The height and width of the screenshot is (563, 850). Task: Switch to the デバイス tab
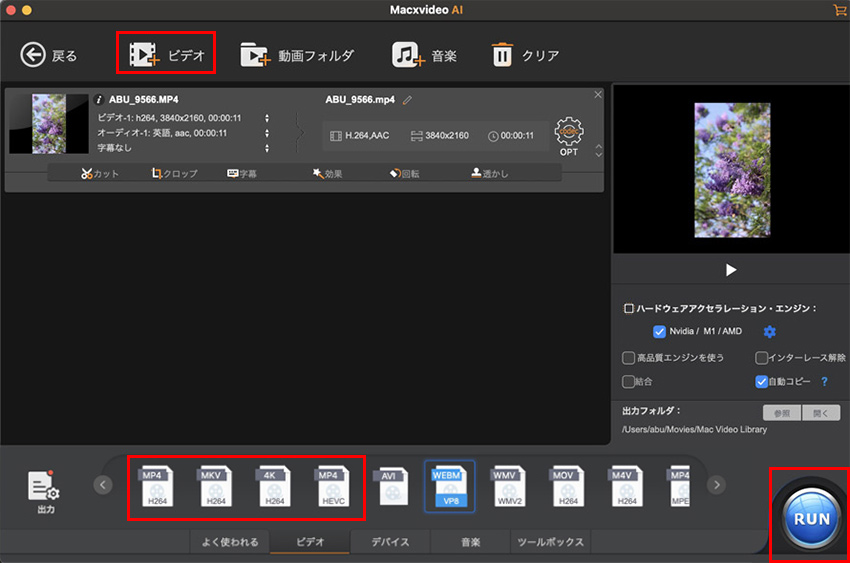coord(390,542)
